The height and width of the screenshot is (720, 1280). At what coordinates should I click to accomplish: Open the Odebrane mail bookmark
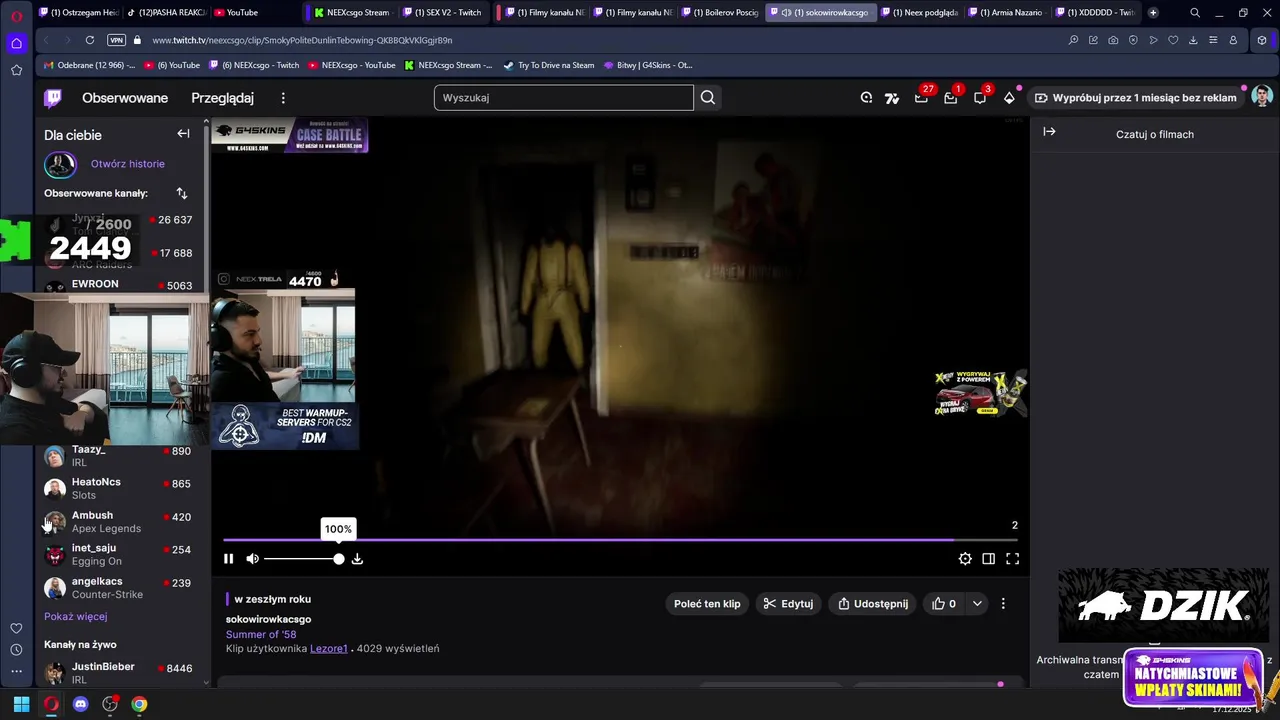point(89,65)
